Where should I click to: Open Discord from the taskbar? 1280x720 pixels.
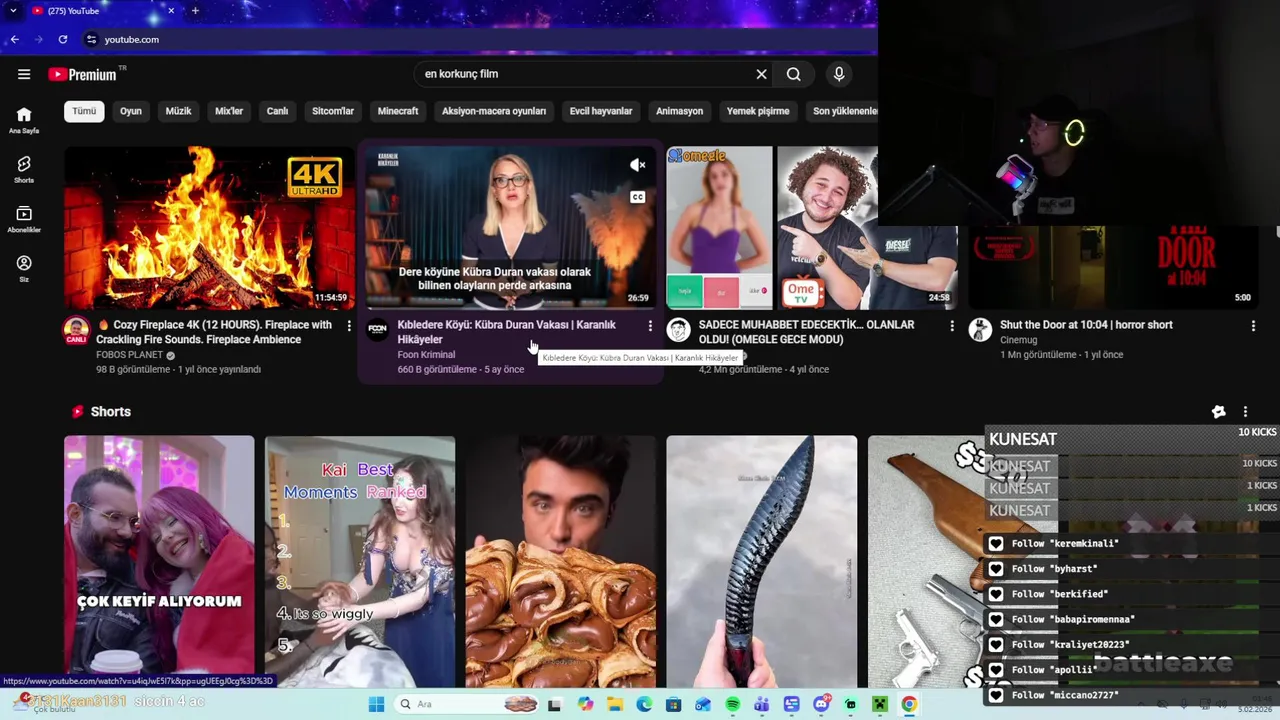point(821,704)
